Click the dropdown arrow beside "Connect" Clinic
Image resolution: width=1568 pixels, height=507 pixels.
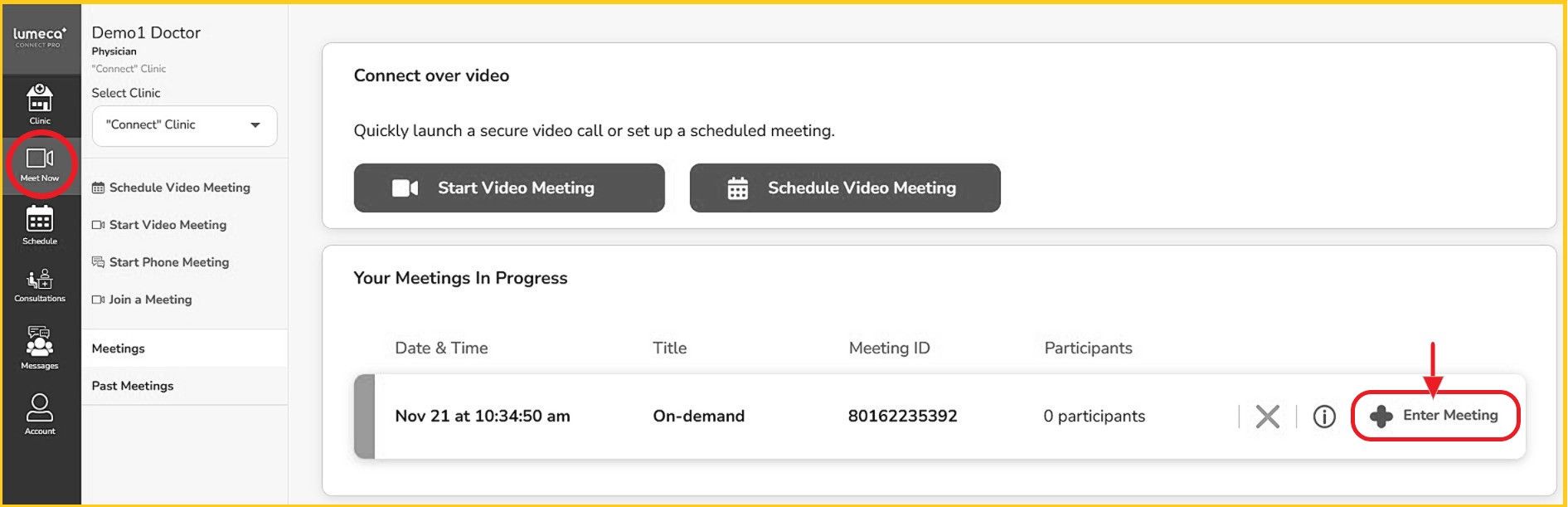(255, 125)
